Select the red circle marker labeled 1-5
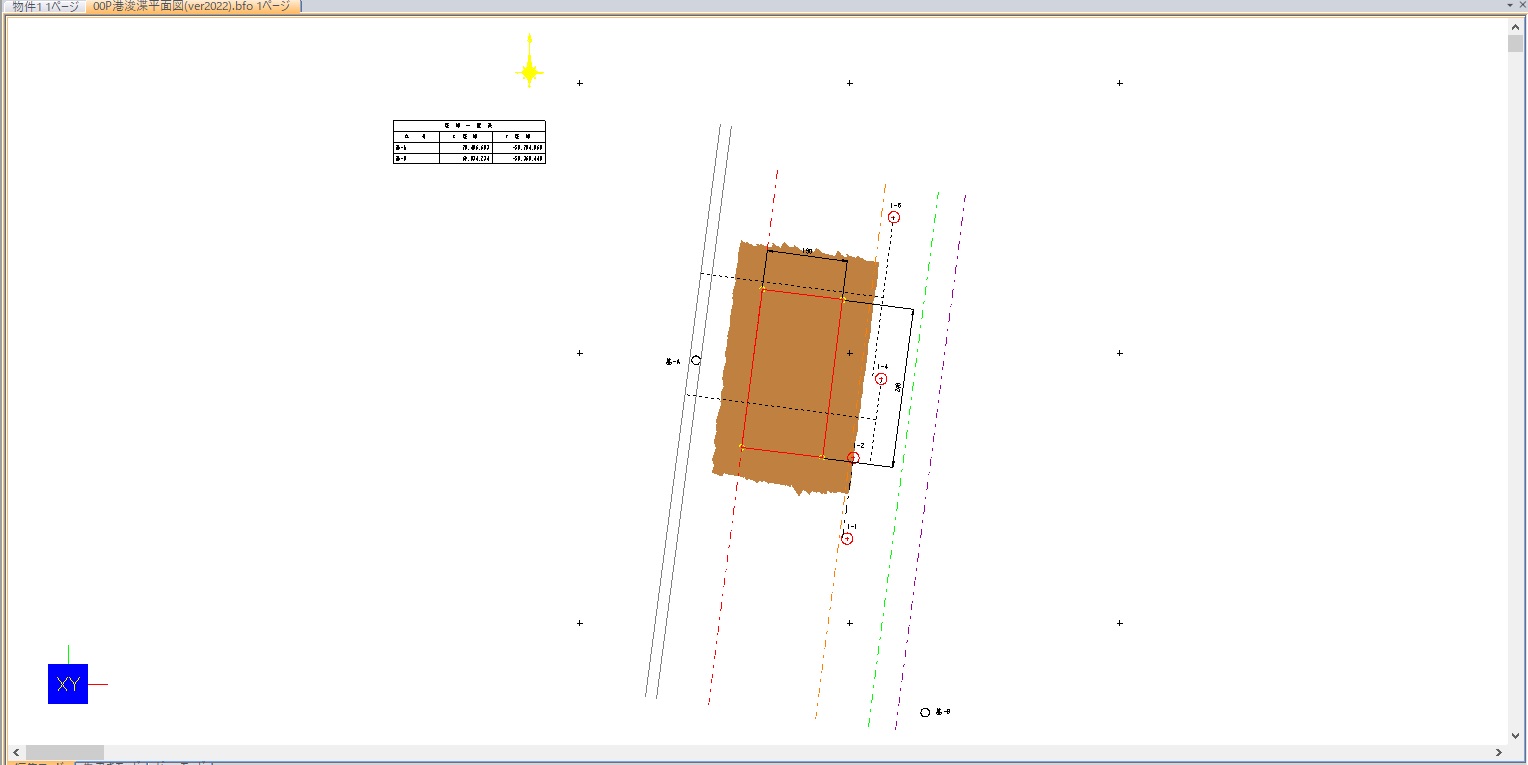1528x765 pixels. click(894, 217)
